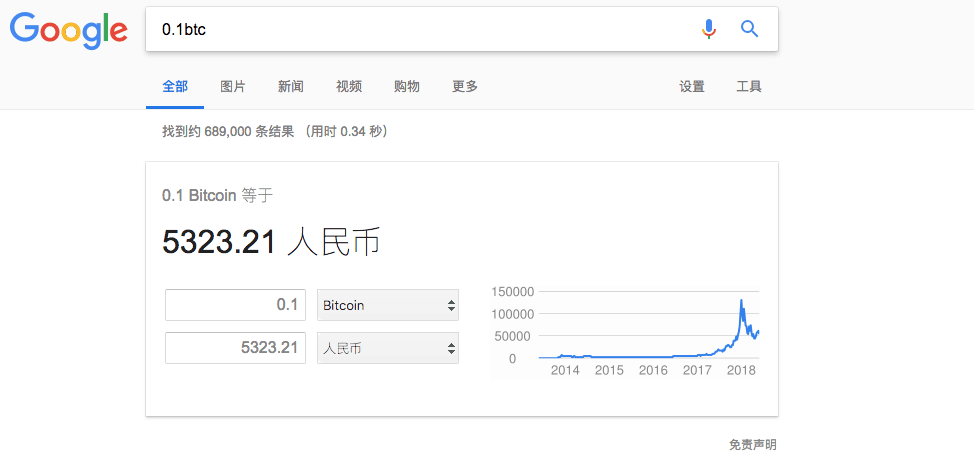974x463 pixels.
Task: Focus the search box containing 0.1btc
Action: [x=422, y=29]
